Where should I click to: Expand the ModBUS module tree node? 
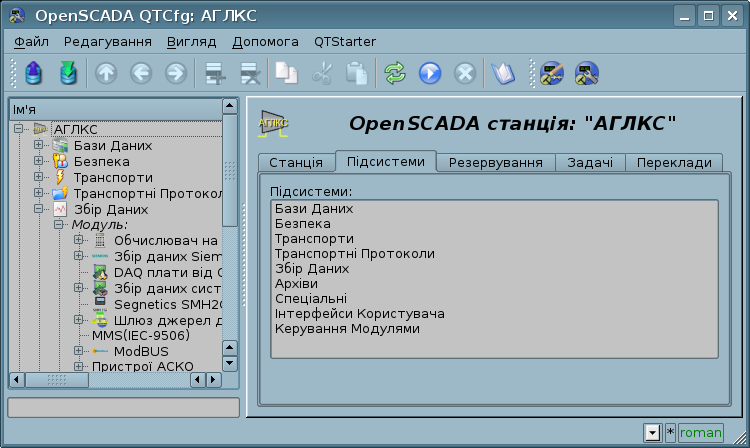click(x=79, y=352)
